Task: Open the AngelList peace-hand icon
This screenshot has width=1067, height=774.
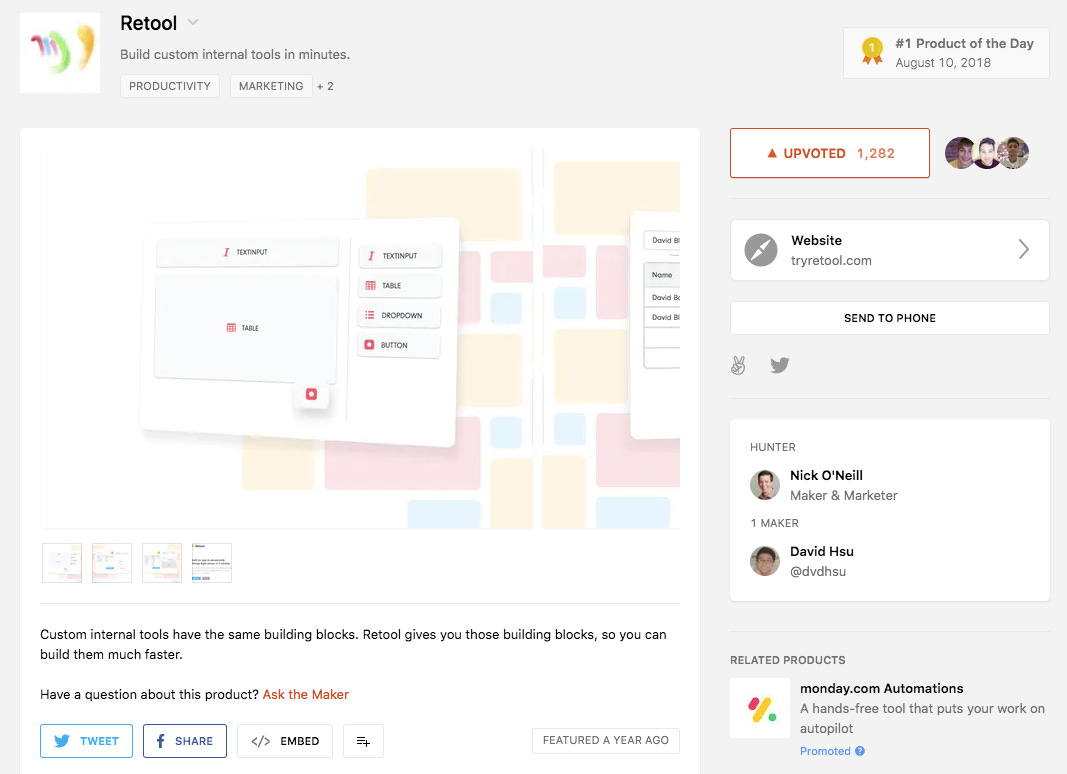Action: (x=739, y=366)
